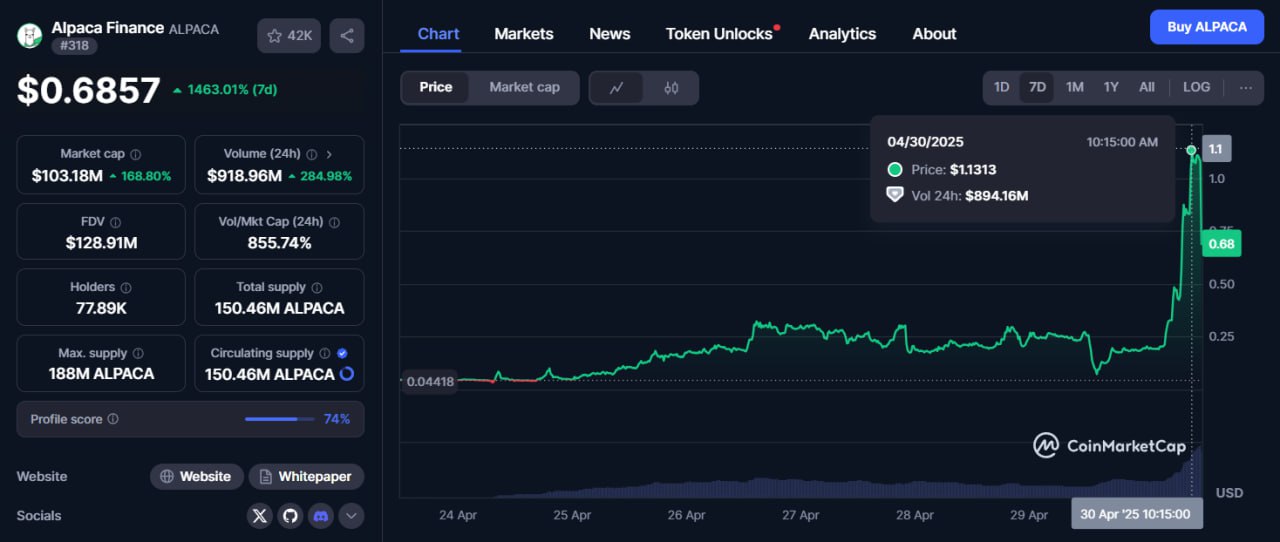
Task: Click the 0.04418 starting price label
Action: tap(430, 381)
